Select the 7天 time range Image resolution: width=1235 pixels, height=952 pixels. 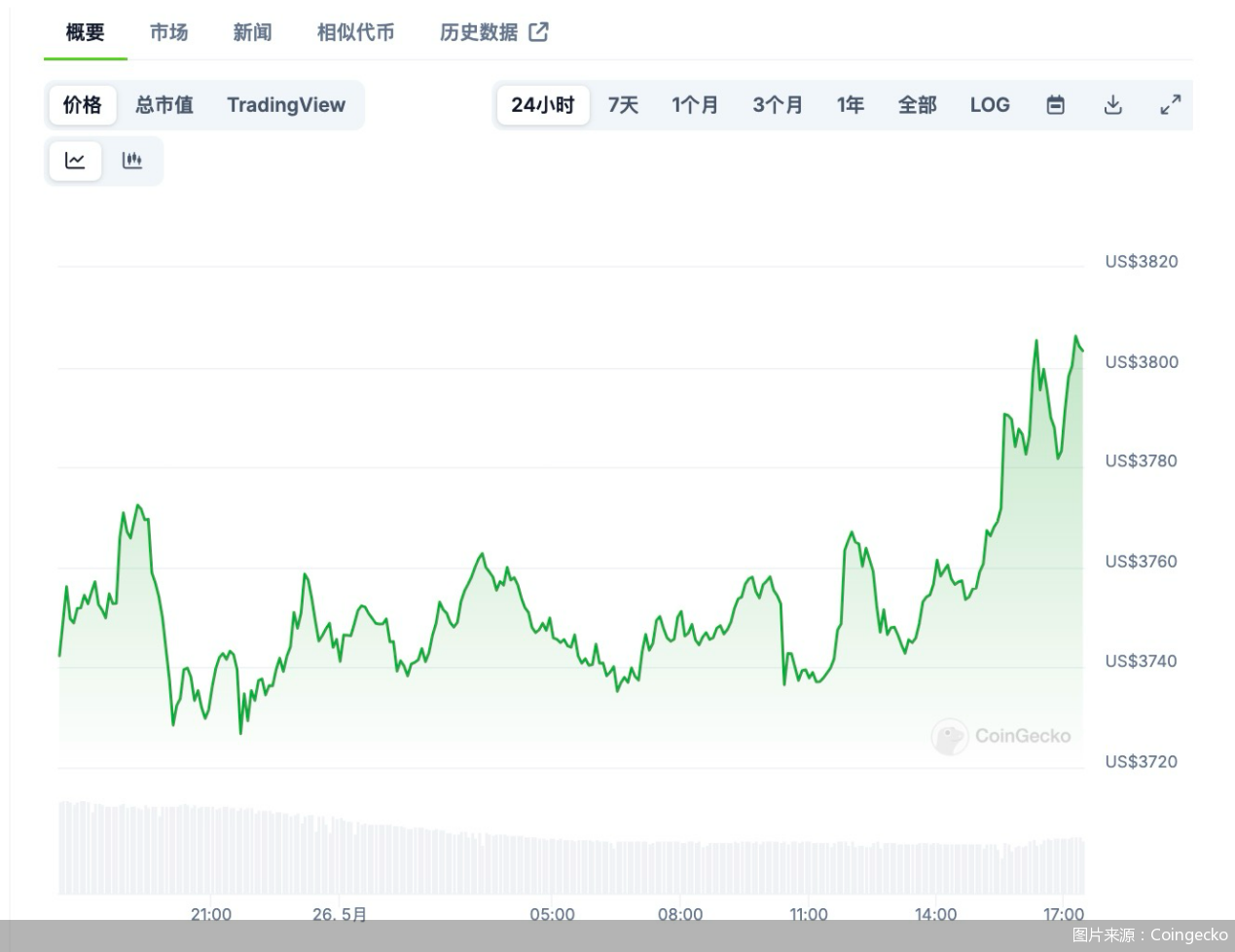point(623,105)
